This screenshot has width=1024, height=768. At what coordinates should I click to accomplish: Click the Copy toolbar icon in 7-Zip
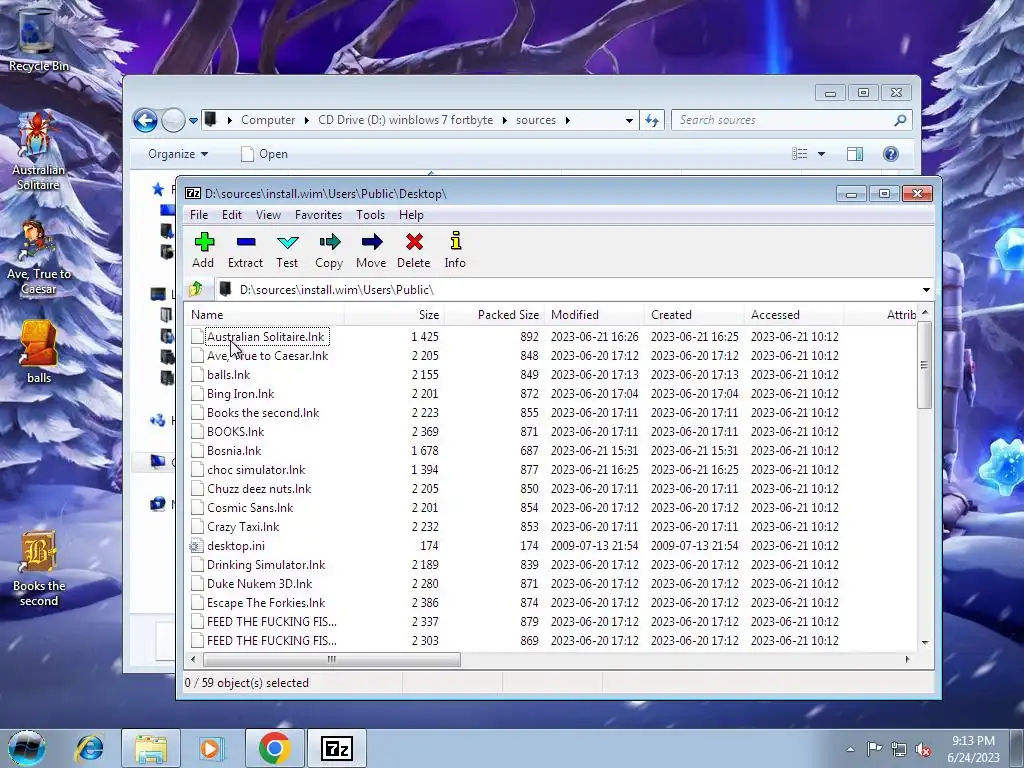pos(329,250)
